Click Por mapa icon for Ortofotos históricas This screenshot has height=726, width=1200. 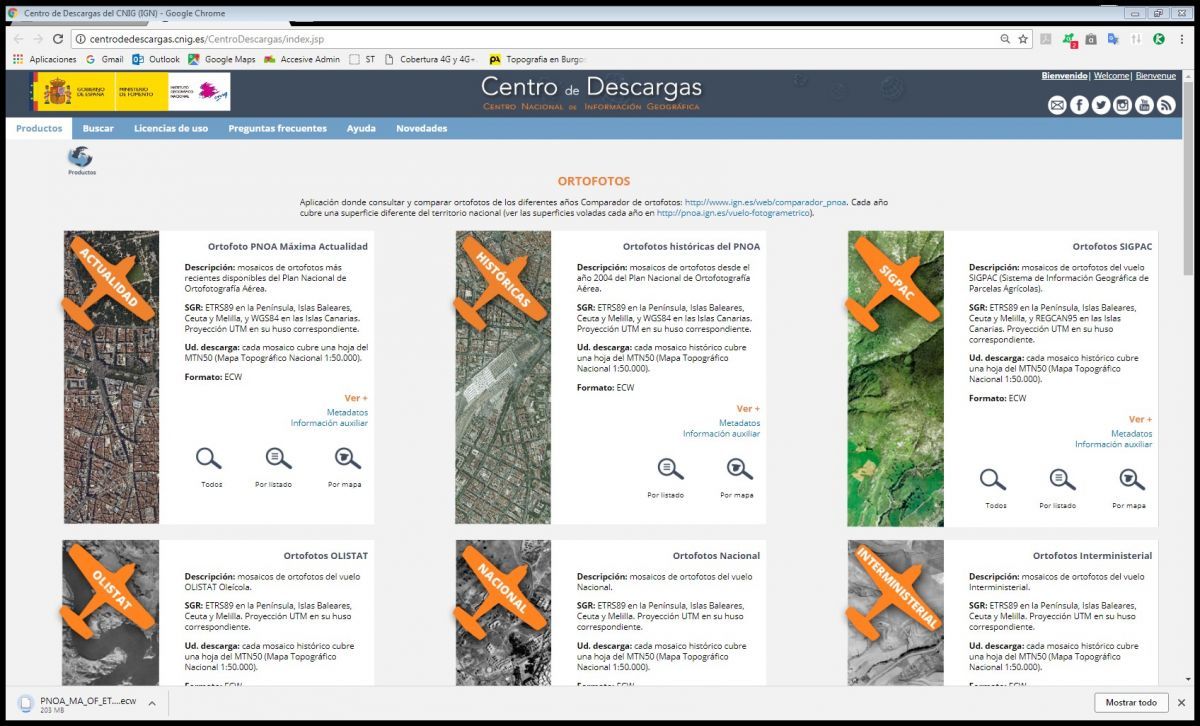739,468
